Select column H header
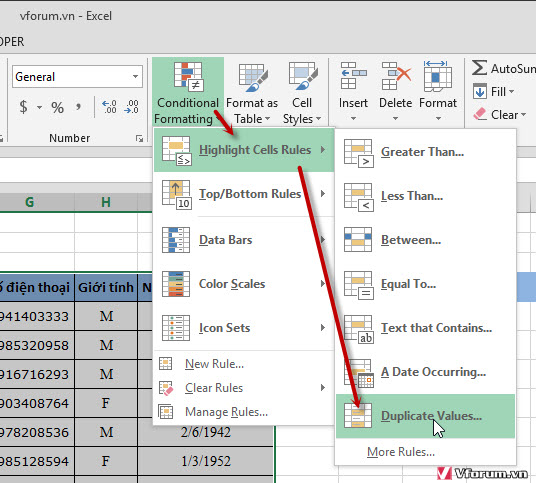Image resolution: width=536 pixels, height=483 pixels. tap(106, 202)
